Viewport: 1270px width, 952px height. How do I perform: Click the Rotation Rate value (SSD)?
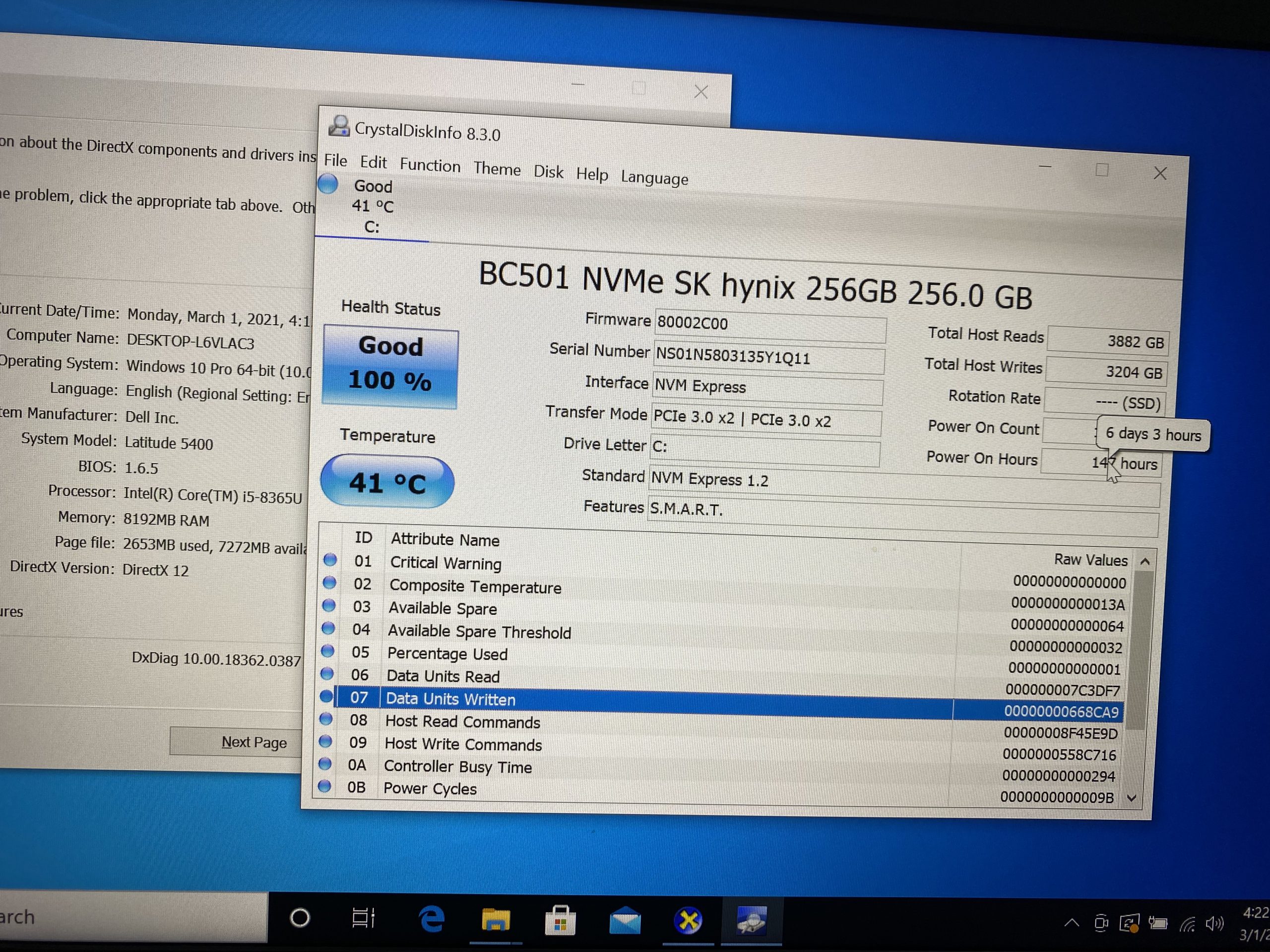[1104, 401]
